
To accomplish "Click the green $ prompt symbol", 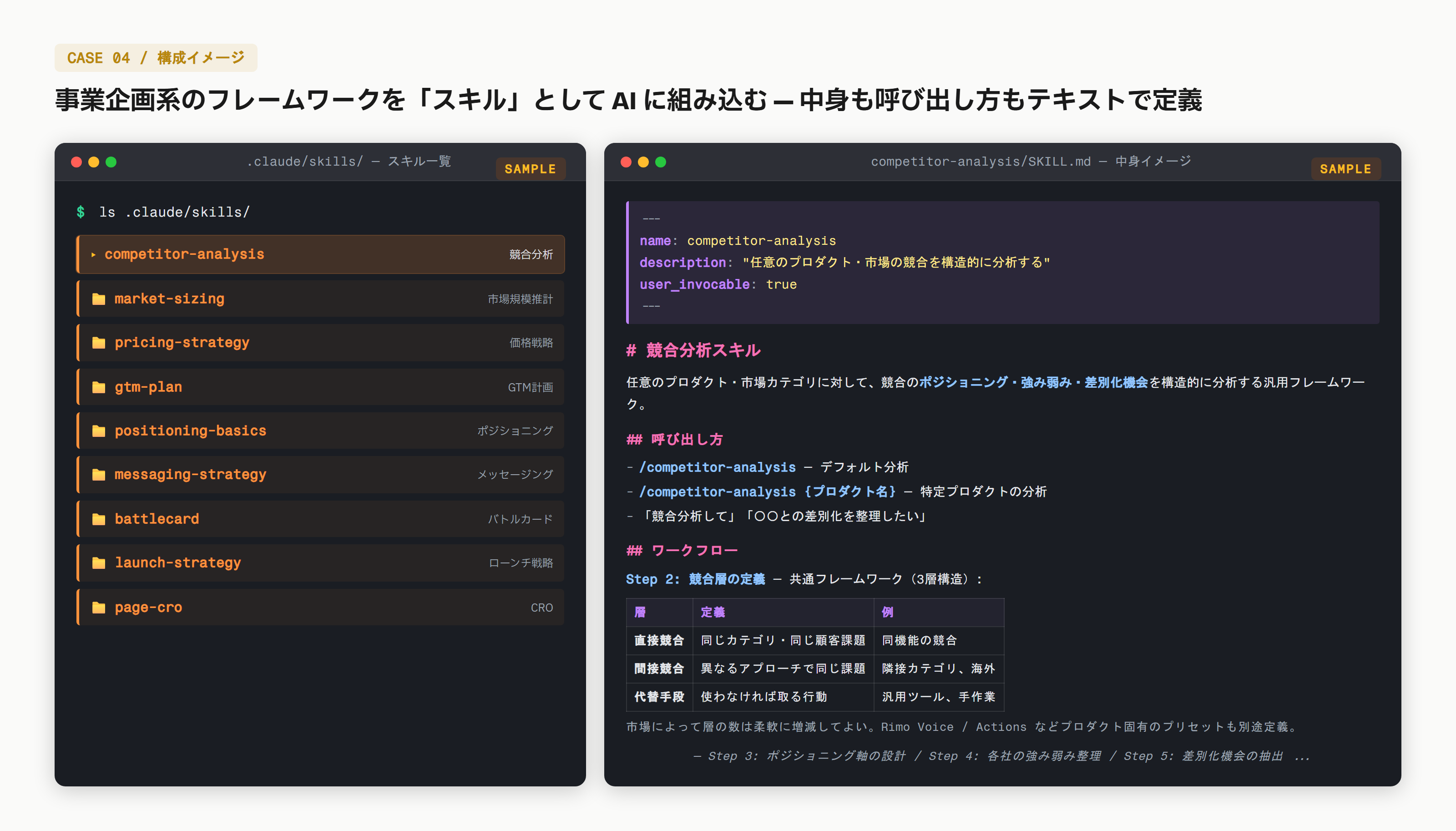I will click(81, 213).
